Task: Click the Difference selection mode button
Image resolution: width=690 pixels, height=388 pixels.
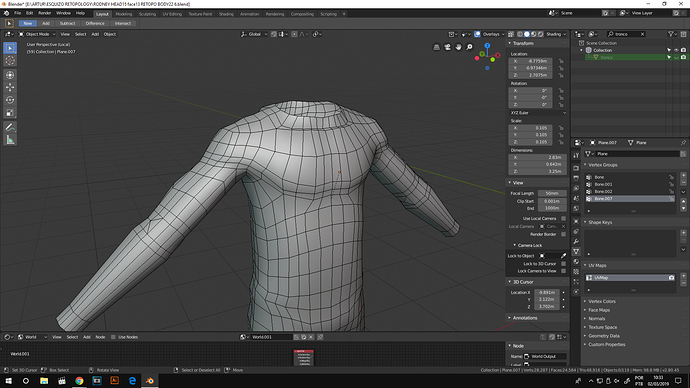Action: [x=95, y=23]
